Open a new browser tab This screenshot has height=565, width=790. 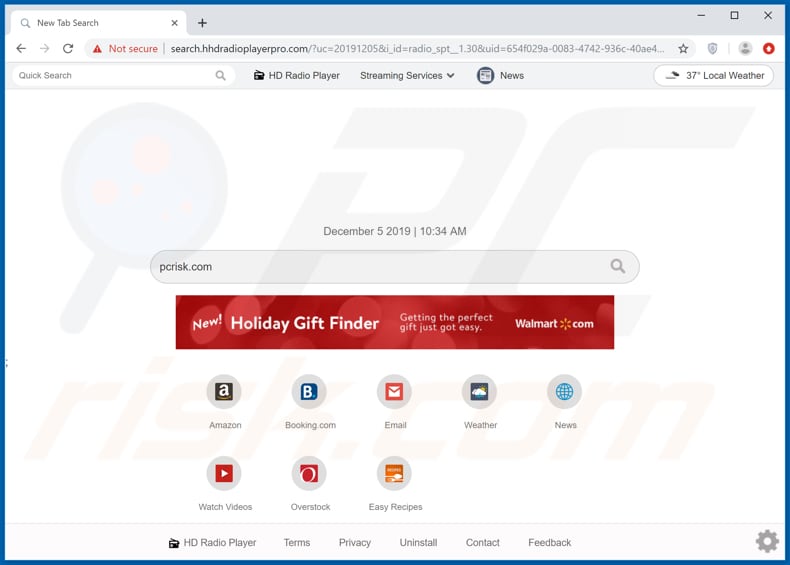coord(202,23)
